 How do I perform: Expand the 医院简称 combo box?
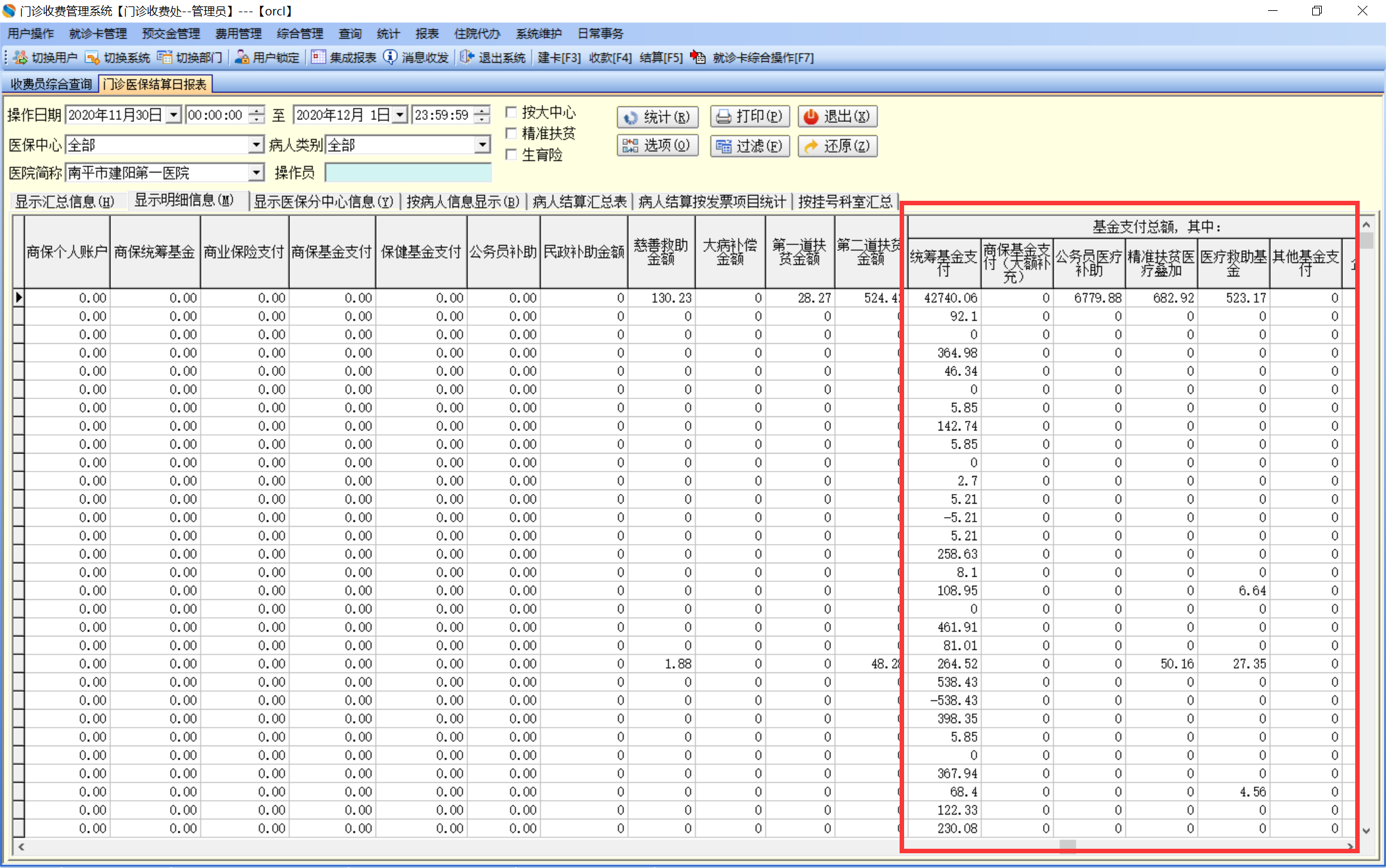coord(256,173)
